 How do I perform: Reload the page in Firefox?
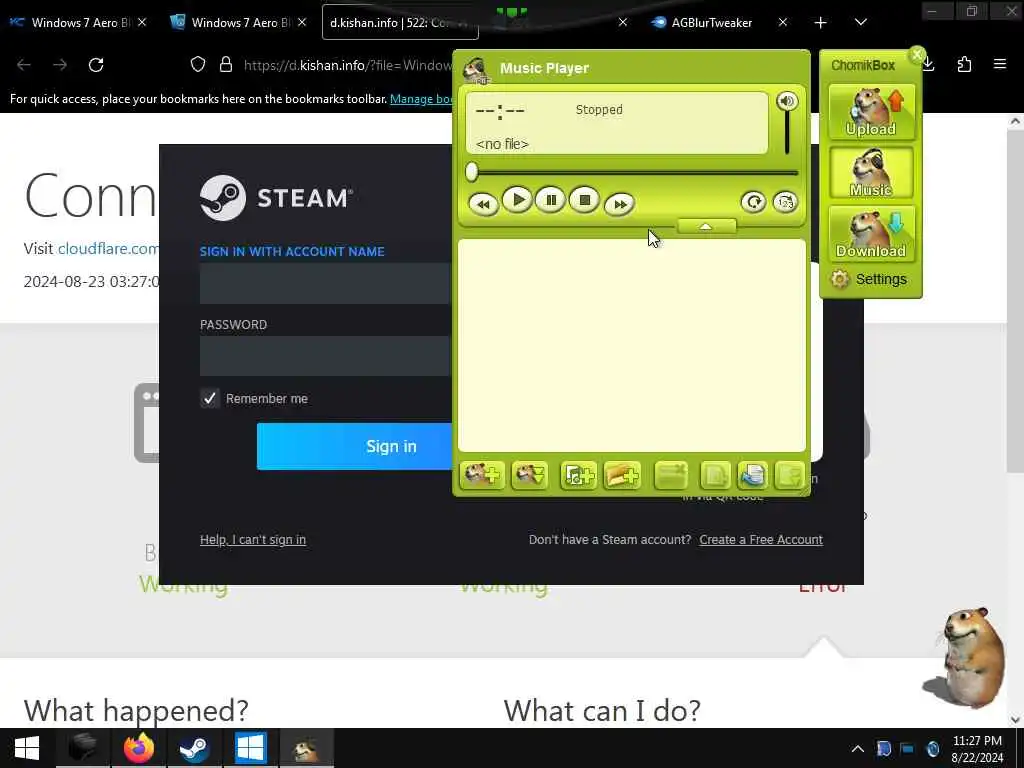pyautogui.click(x=96, y=65)
